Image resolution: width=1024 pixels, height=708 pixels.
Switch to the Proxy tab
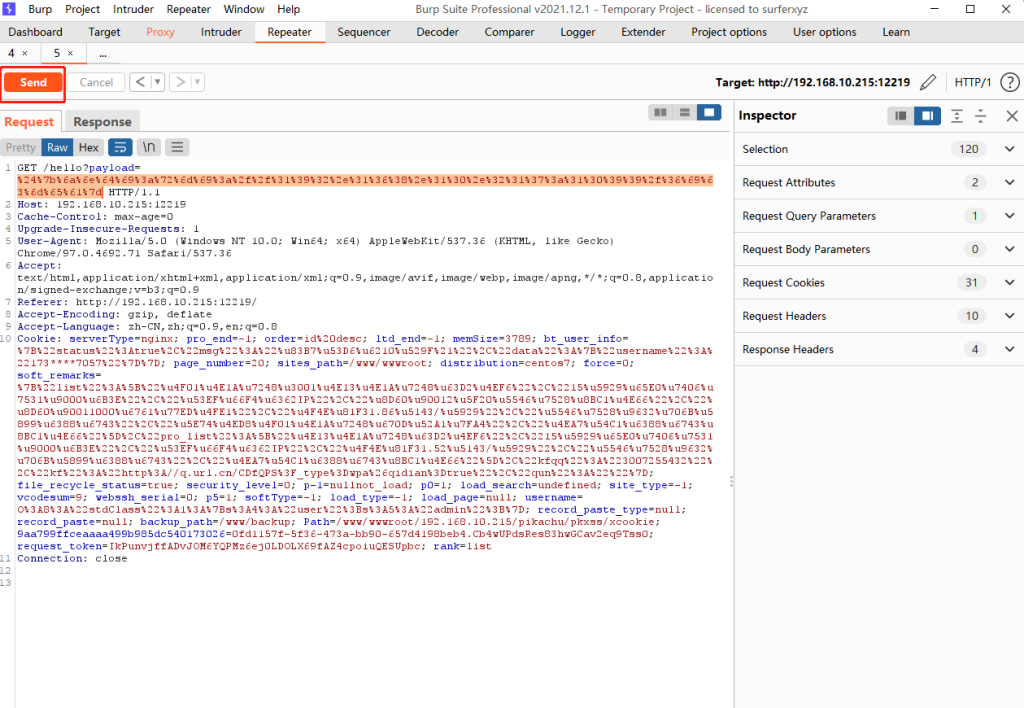[160, 32]
